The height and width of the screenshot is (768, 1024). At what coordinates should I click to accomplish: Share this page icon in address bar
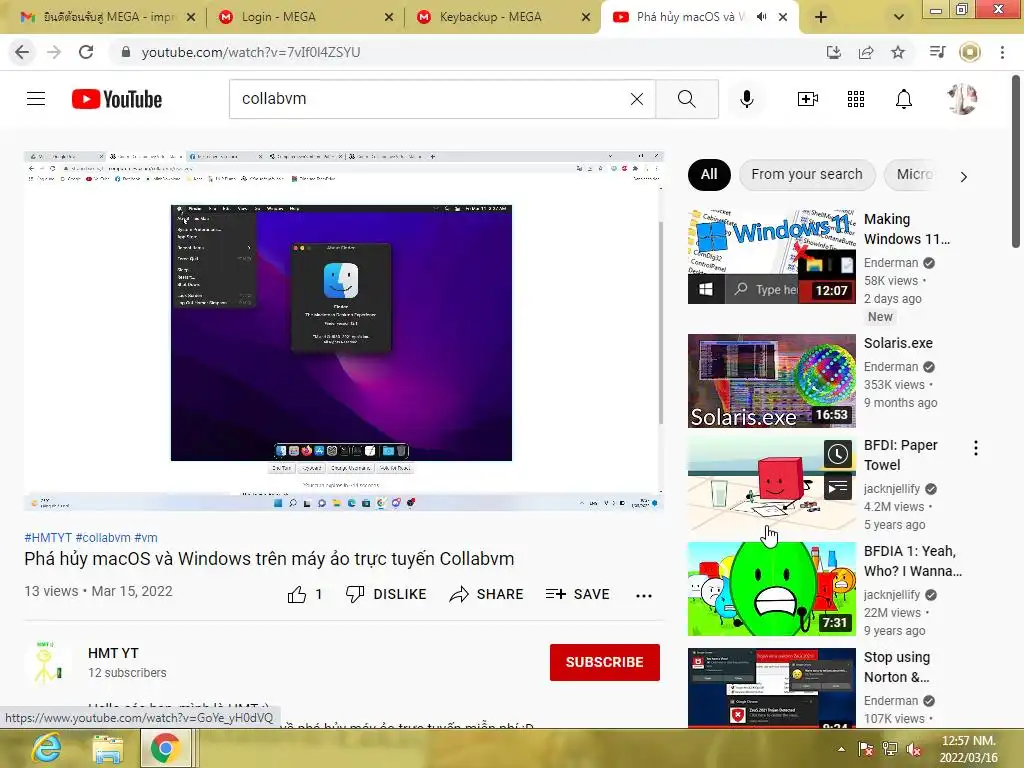pyautogui.click(x=866, y=52)
